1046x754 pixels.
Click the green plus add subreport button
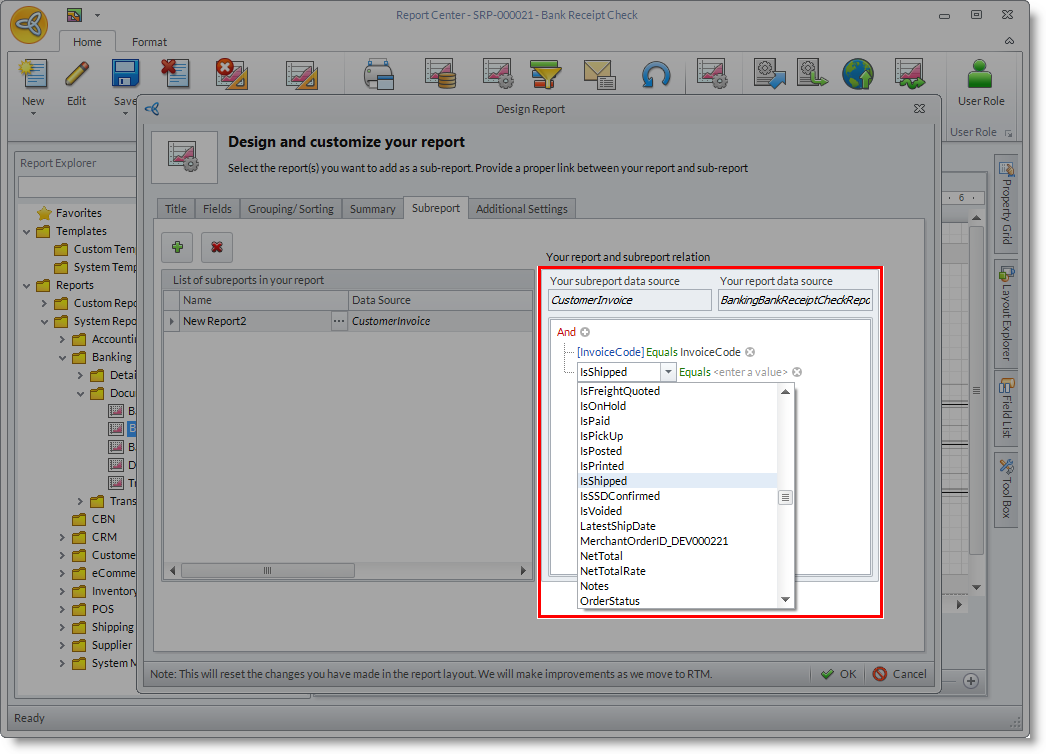coord(177,247)
